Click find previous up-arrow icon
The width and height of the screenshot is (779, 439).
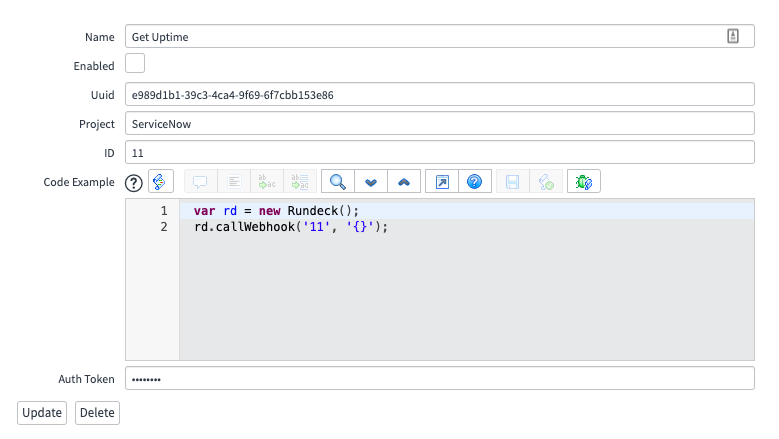pyautogui.click(x=404, y=181)
